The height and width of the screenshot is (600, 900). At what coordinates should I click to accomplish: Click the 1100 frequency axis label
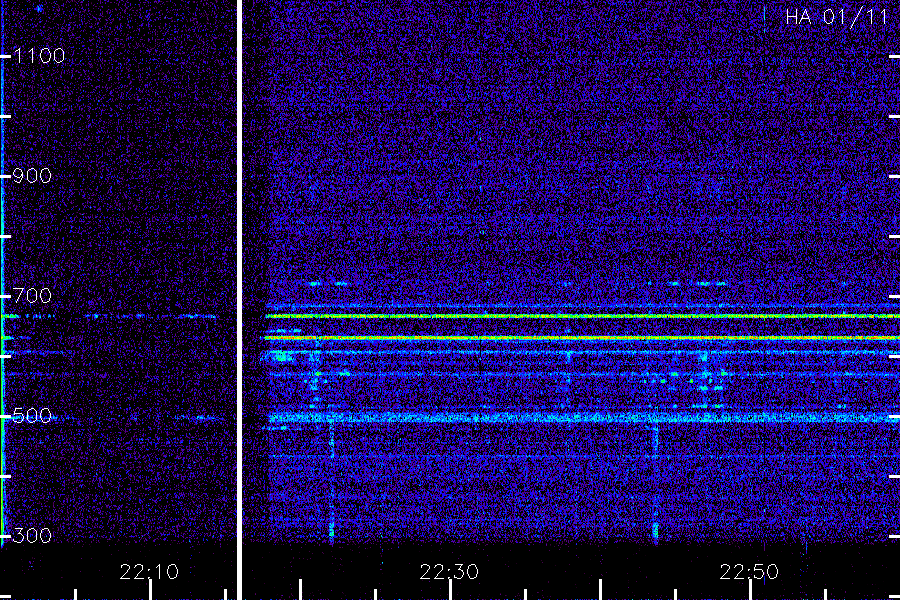39,56
